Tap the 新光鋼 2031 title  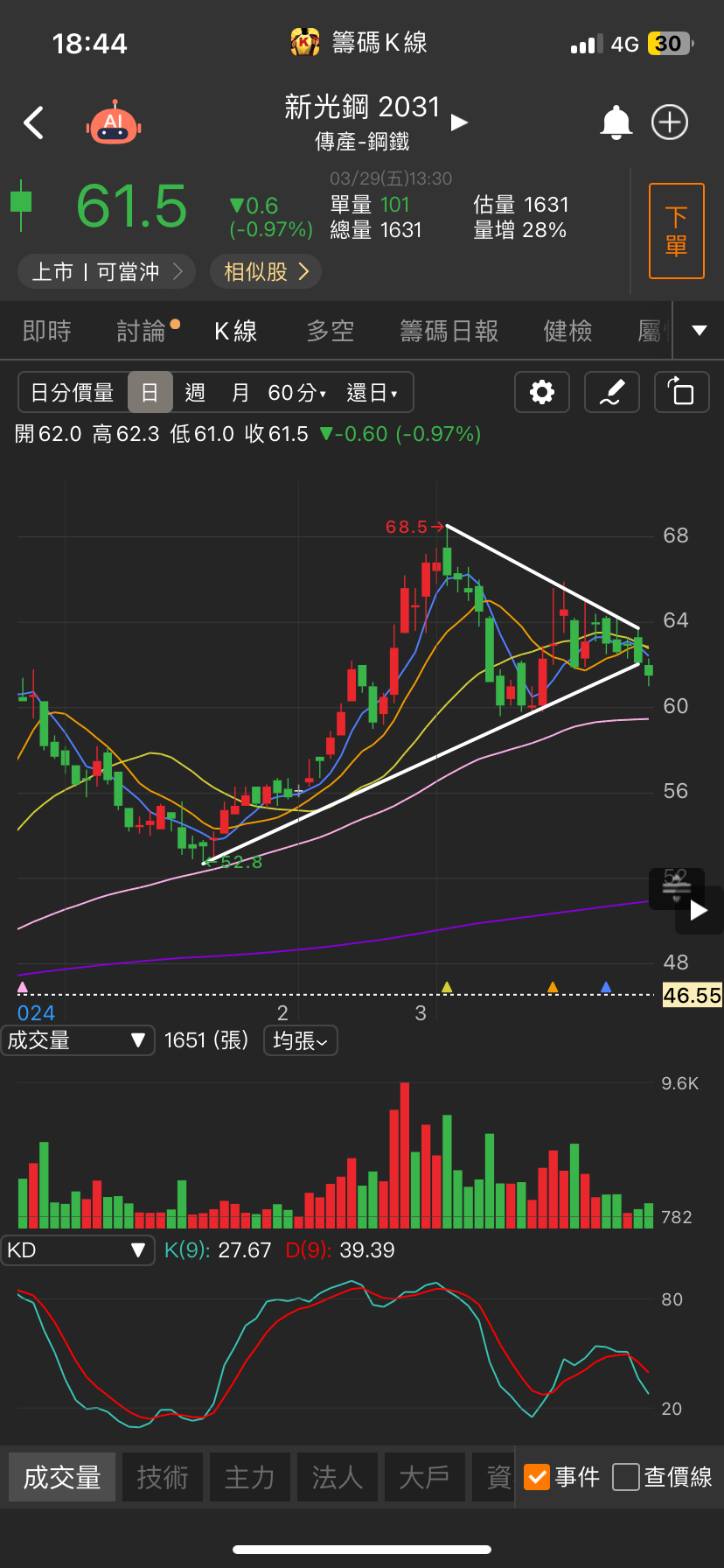[x=362, y=107]
